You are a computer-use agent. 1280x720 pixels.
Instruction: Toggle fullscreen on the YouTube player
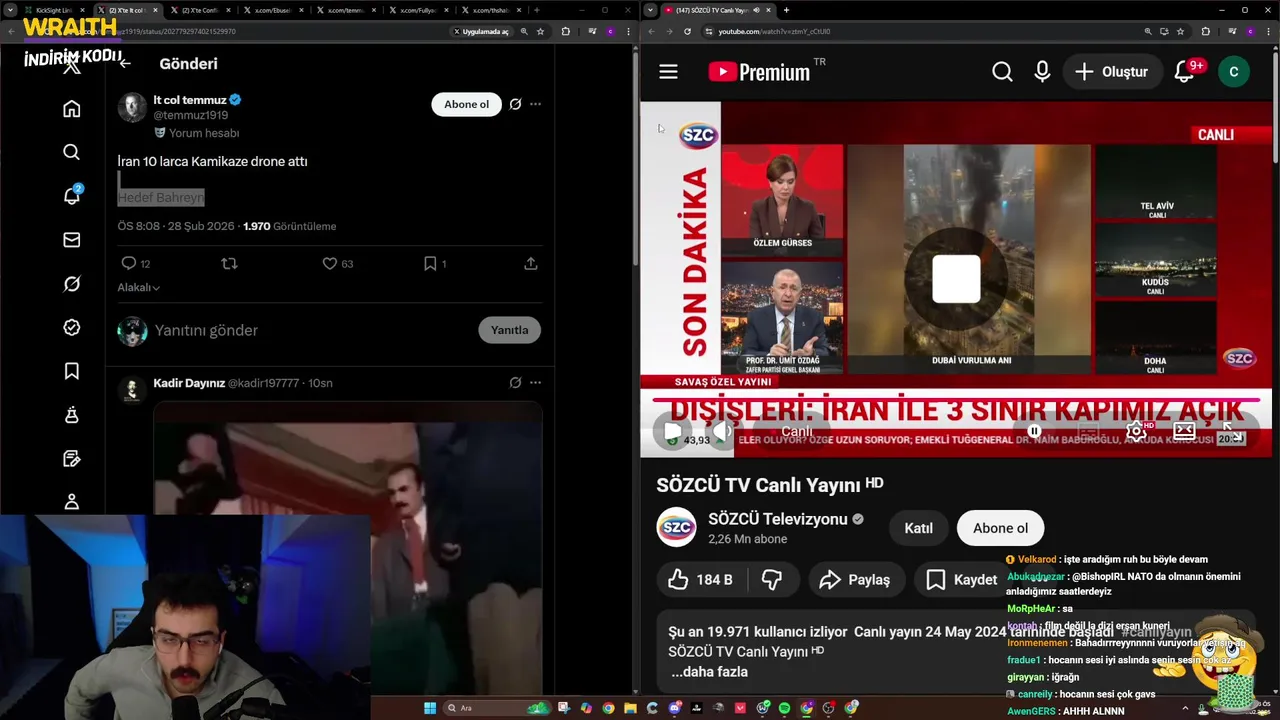1232,431
